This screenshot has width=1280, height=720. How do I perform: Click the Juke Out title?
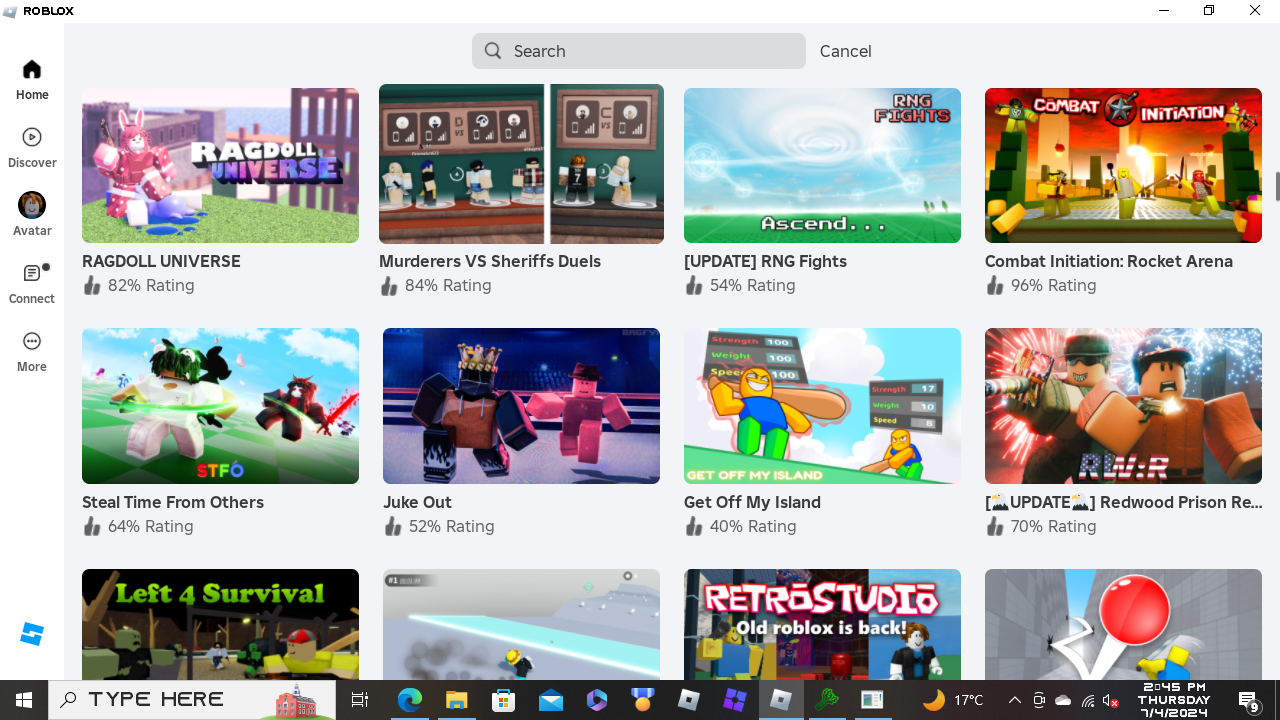click(417, 502)
